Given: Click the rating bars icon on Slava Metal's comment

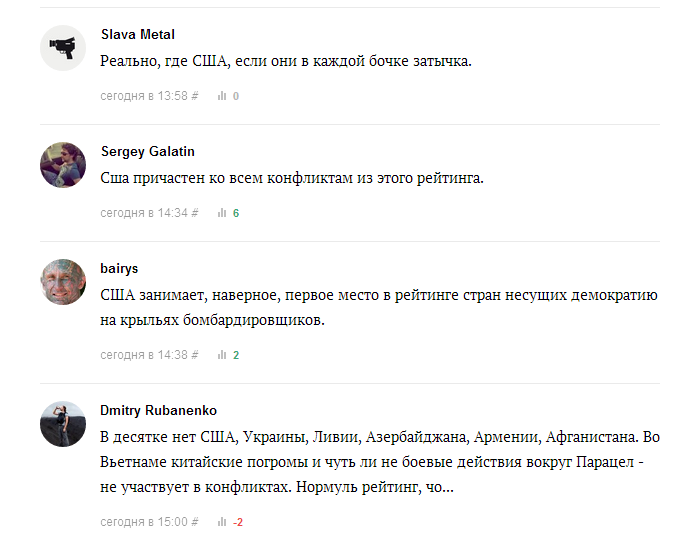Looking at the screenshot, I should [222, 96].
